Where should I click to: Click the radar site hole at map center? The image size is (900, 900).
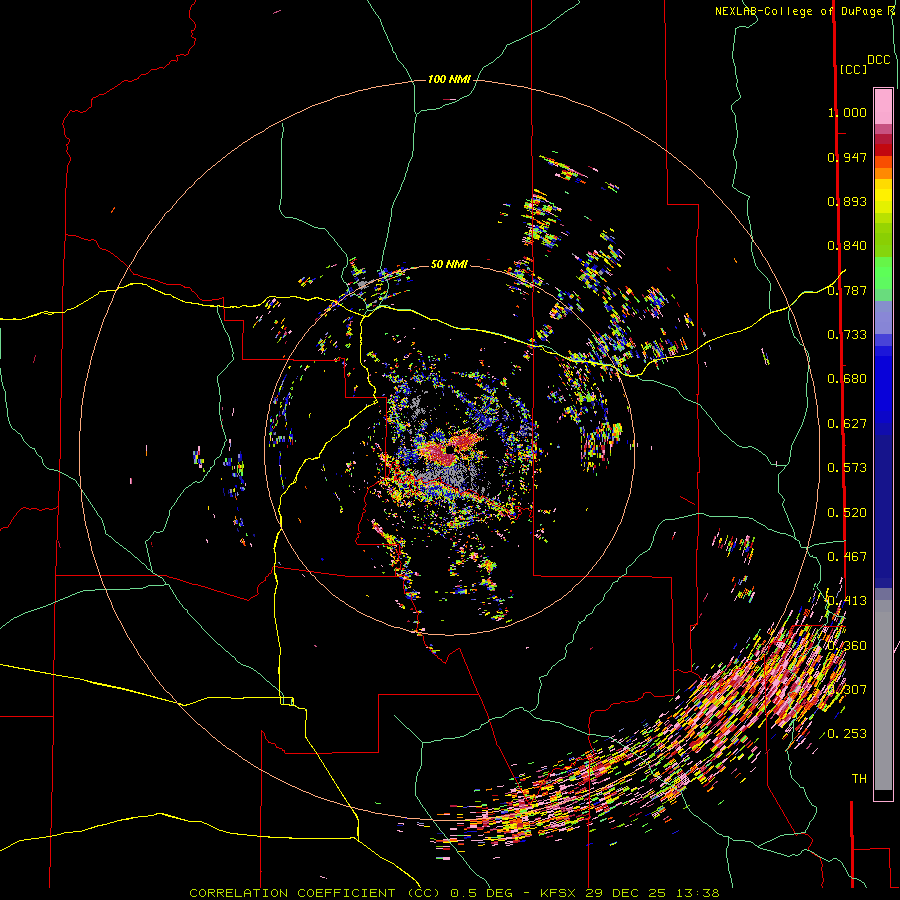(449, 451)
